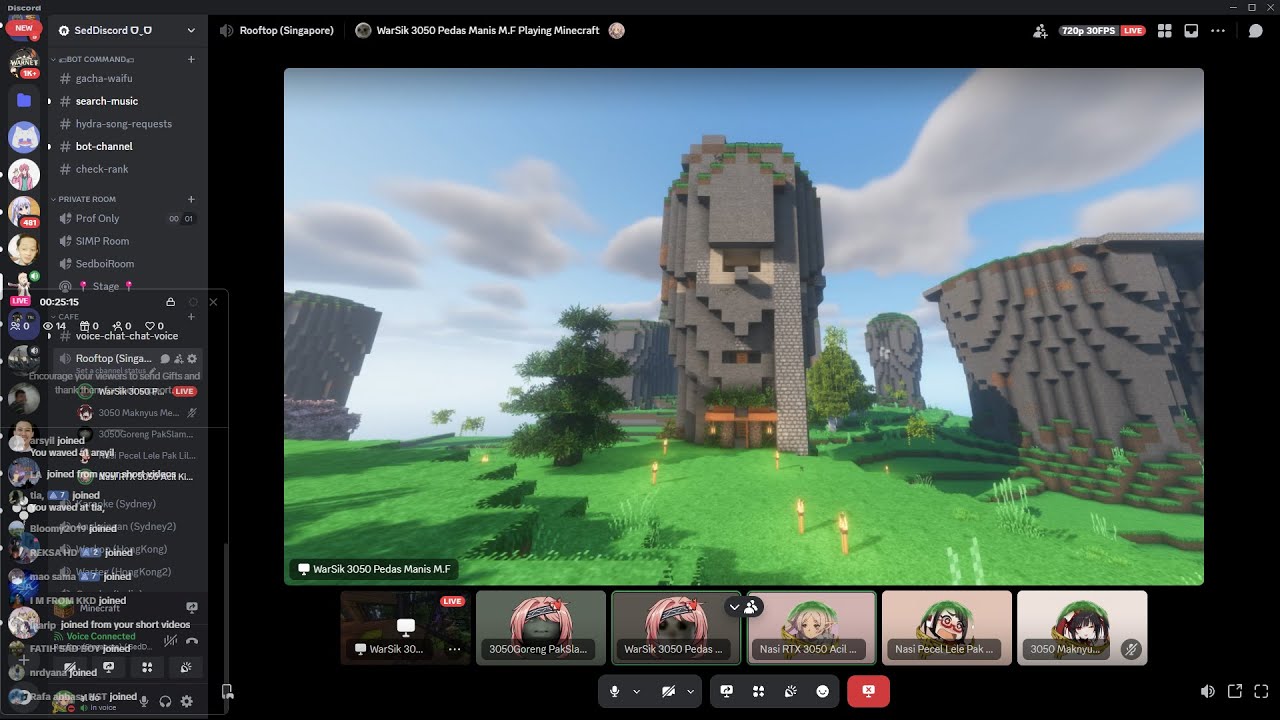Open folder icon in server list
The image size is (1280, 720).
(x=24, y=100)
